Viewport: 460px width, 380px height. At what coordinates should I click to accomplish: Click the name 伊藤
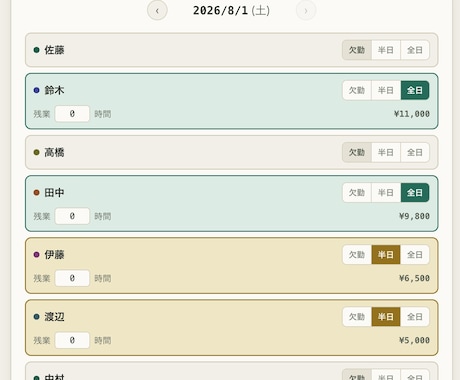pyautogui.click(x=54, y=255)
